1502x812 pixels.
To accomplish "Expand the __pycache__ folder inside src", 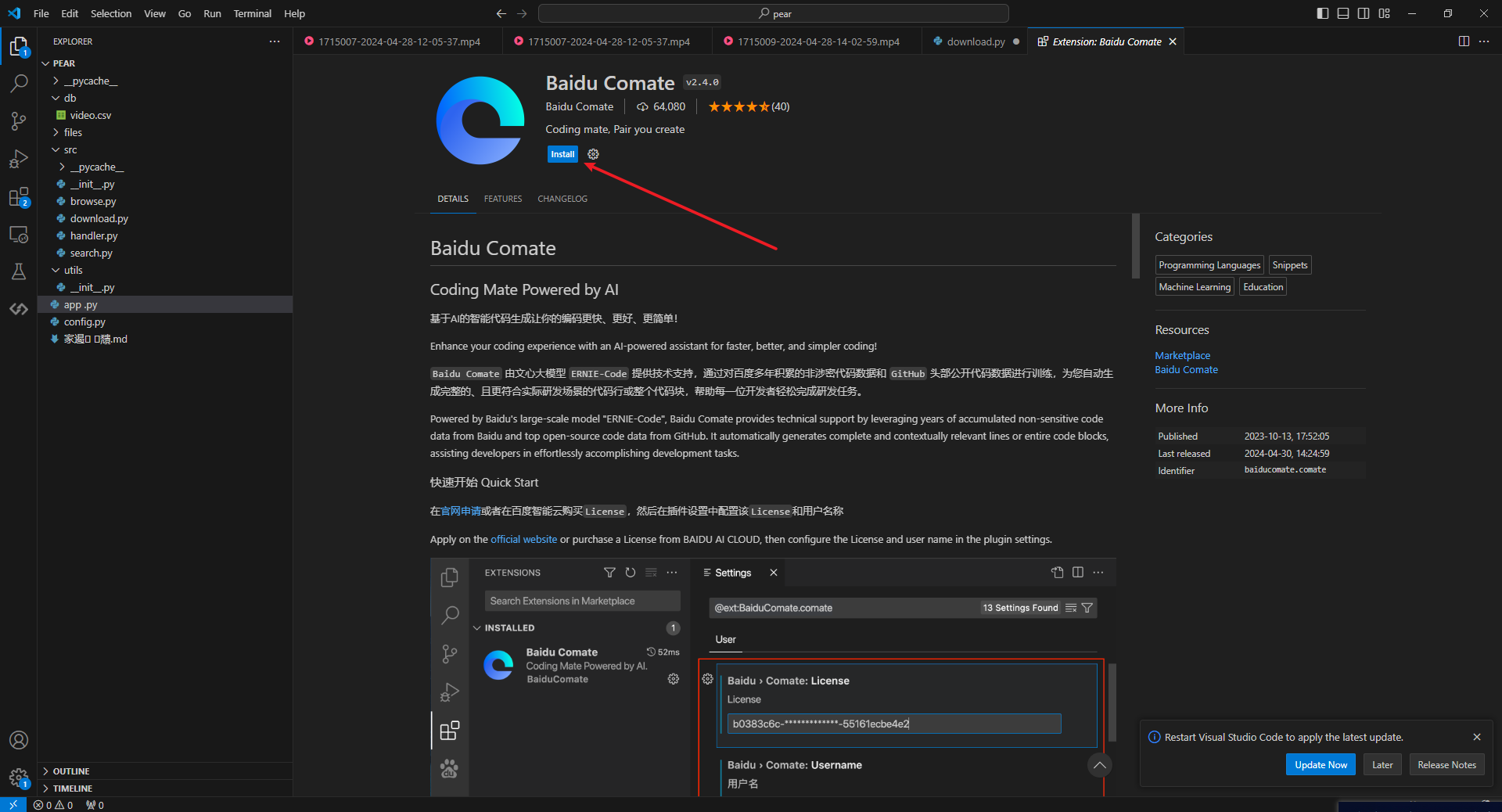I will coord(165,167).
